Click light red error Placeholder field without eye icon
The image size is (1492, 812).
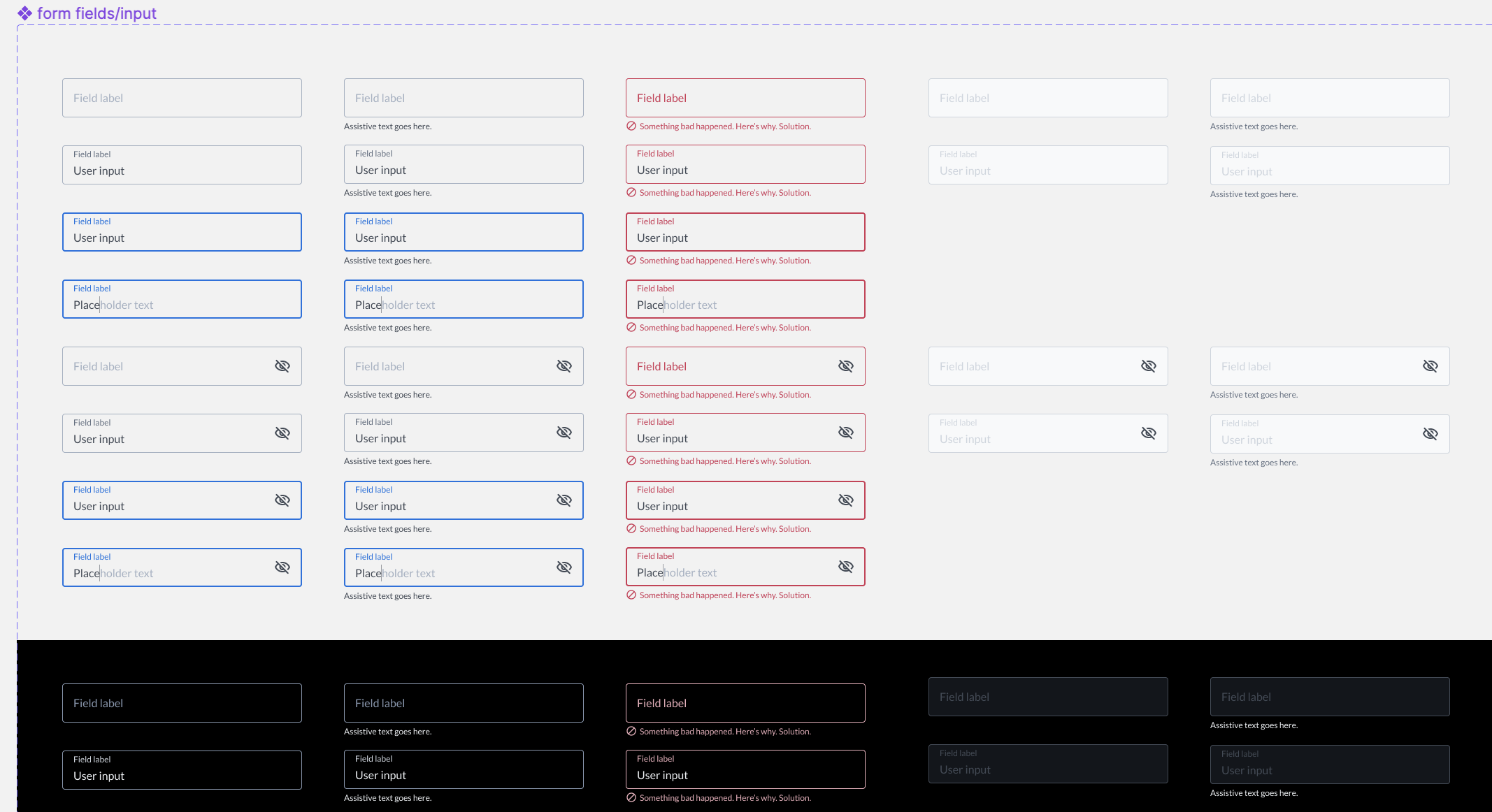click(745, 299)
